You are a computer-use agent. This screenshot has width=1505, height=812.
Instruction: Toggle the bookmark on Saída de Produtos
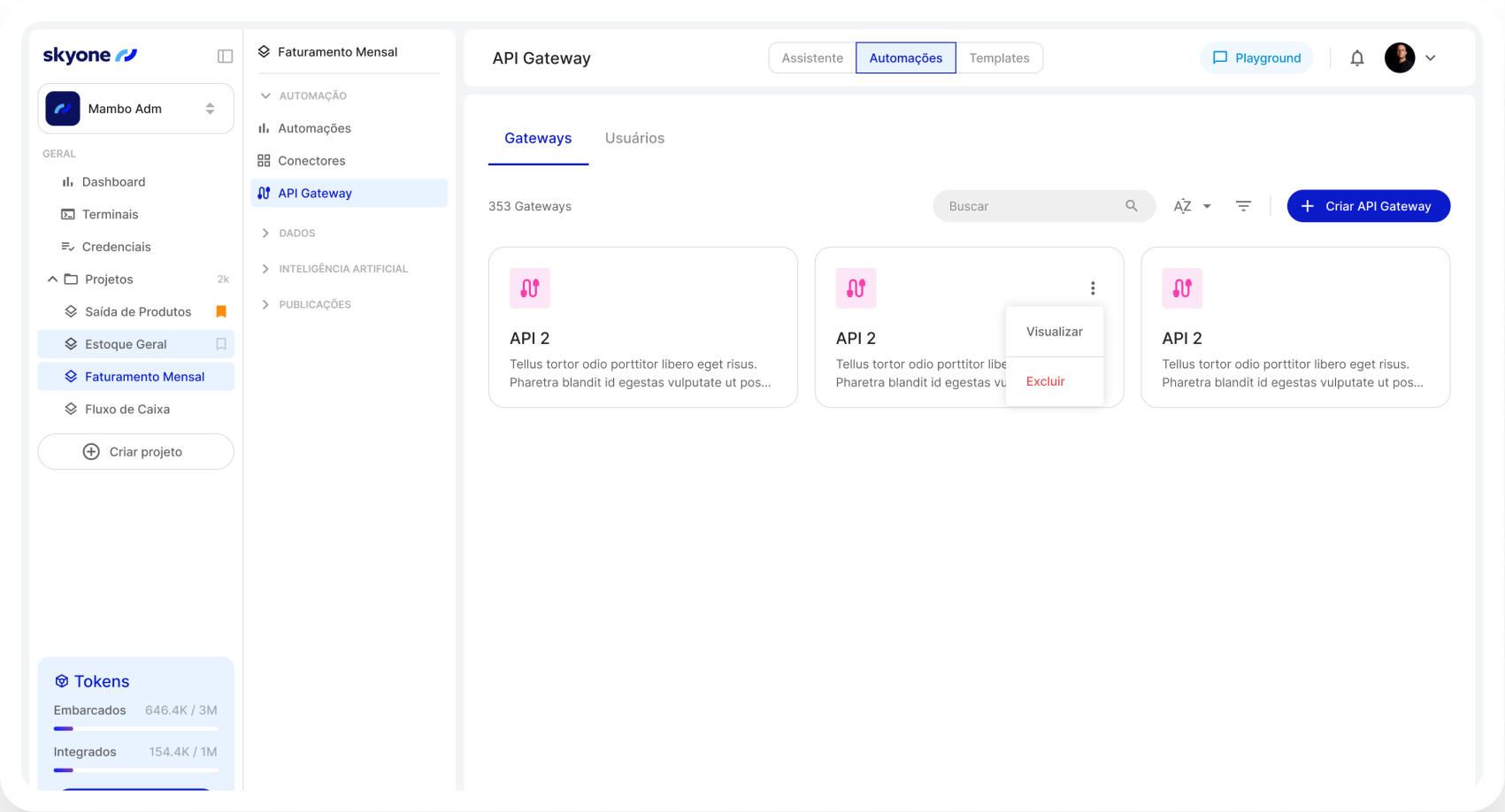click(221, 311)
